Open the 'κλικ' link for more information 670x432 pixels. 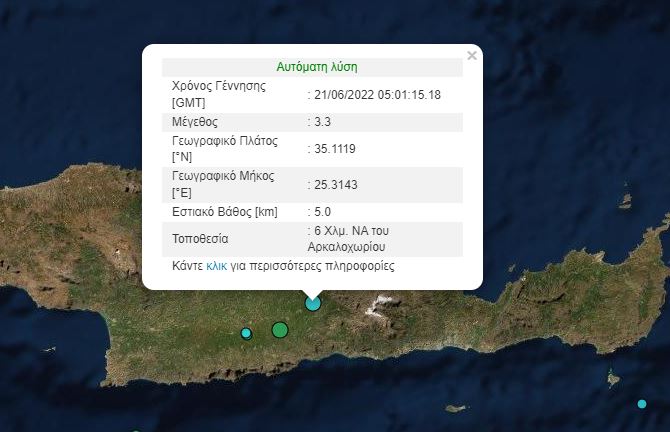(216, 267)
